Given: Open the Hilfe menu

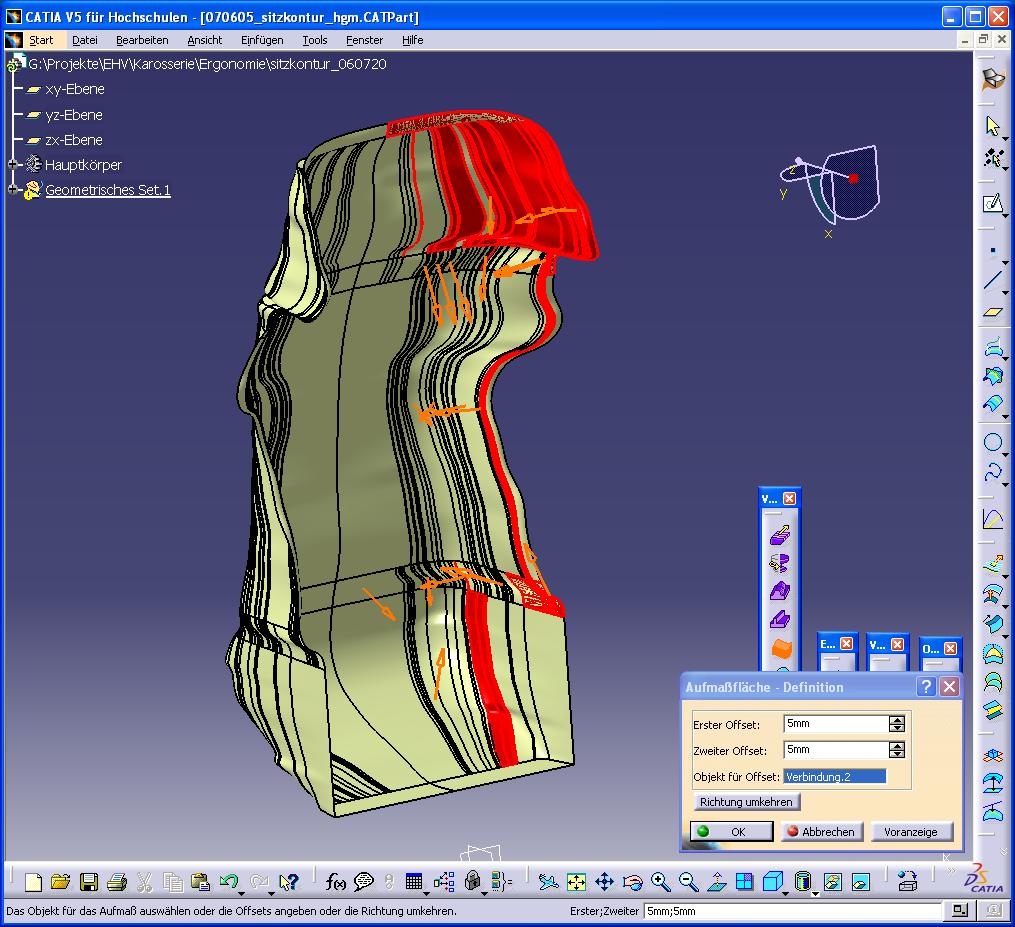Looking at the screenshot, I should point(412,40).
